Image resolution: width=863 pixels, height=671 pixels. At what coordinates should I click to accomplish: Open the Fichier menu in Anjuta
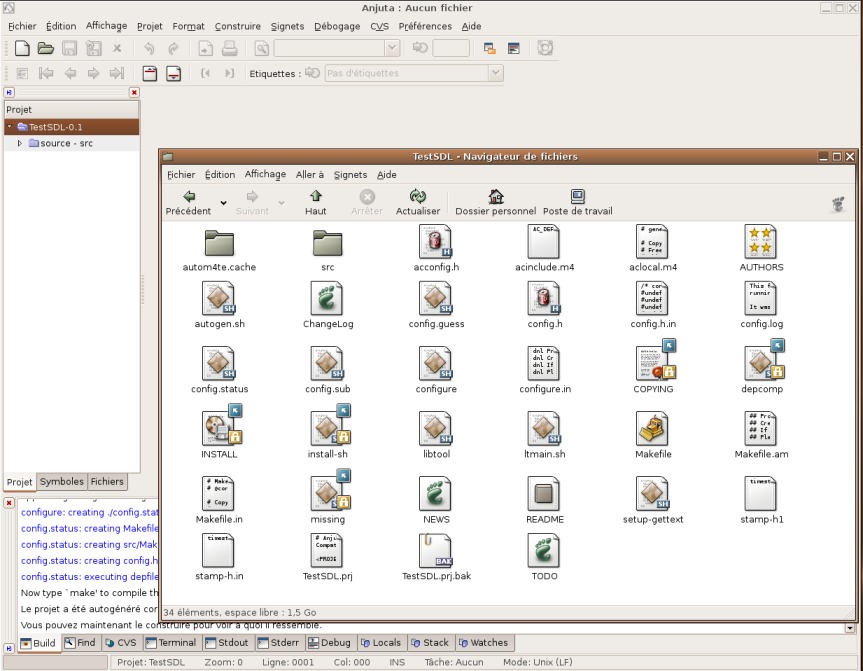point(22,26)
